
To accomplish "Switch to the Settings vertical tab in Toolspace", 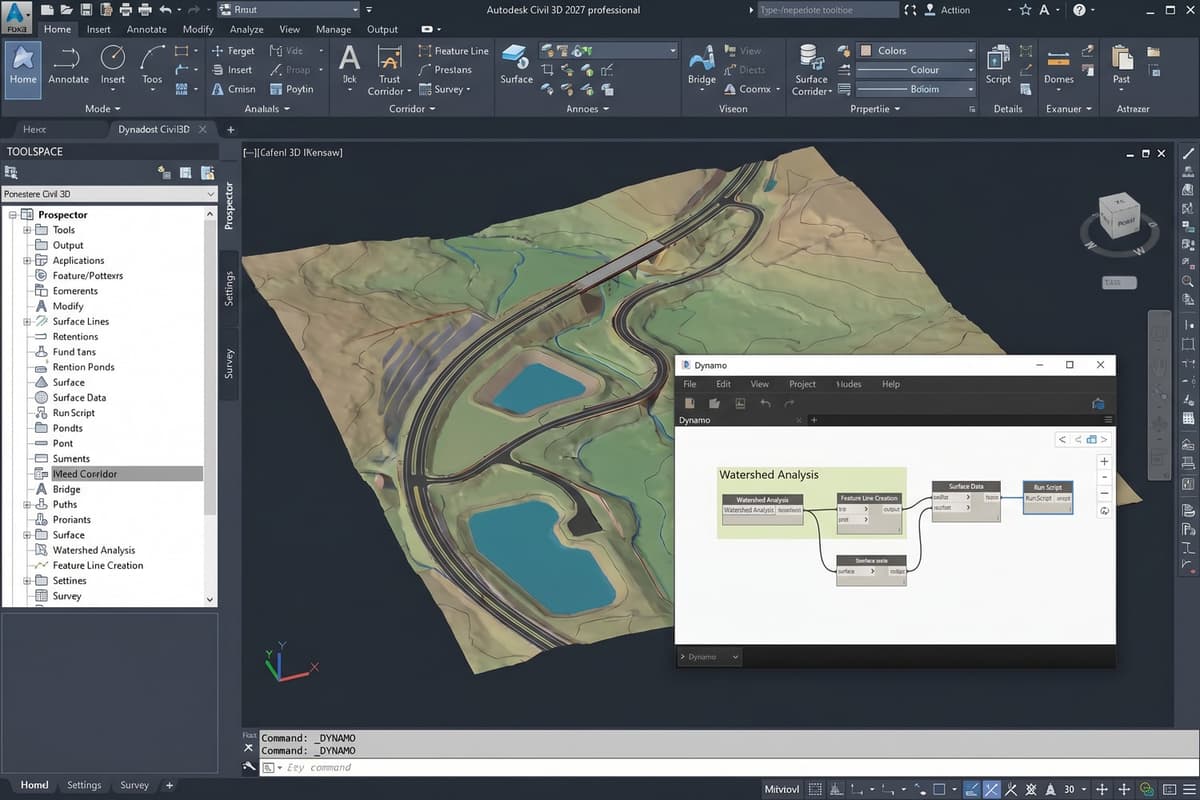I will (x=229, y=288).
